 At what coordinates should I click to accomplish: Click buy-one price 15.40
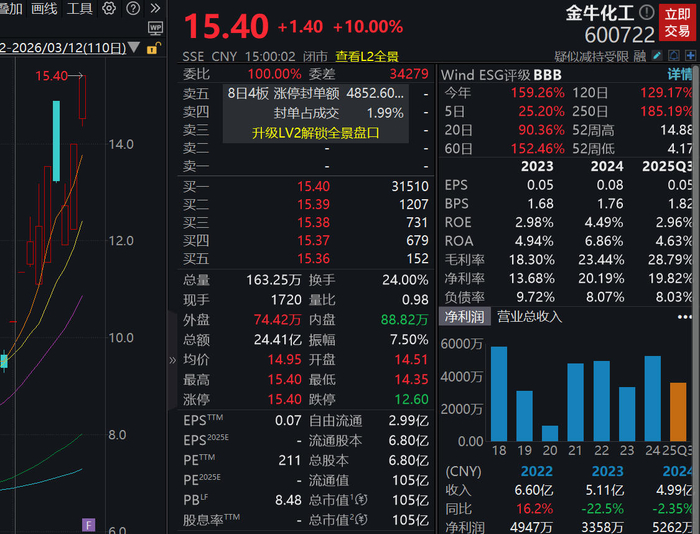pyautogui.click(x=313, y=186)
